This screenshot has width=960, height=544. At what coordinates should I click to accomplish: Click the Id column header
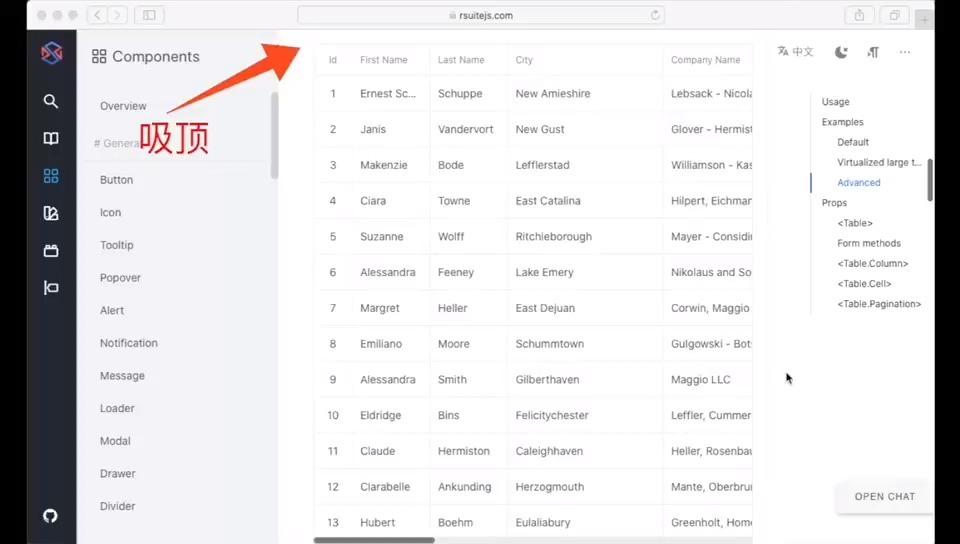pos(332,60)
